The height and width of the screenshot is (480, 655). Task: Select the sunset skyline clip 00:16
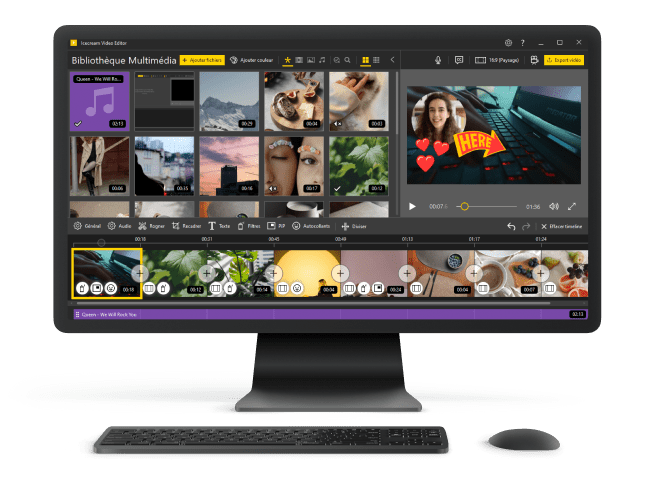(x=229, y=166)
